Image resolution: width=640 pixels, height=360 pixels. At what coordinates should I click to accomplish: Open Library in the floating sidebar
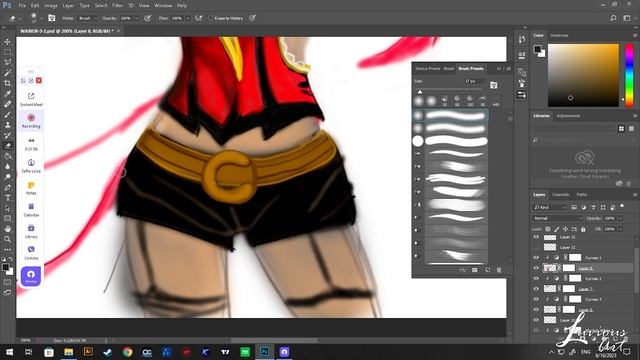click(31, 231)
